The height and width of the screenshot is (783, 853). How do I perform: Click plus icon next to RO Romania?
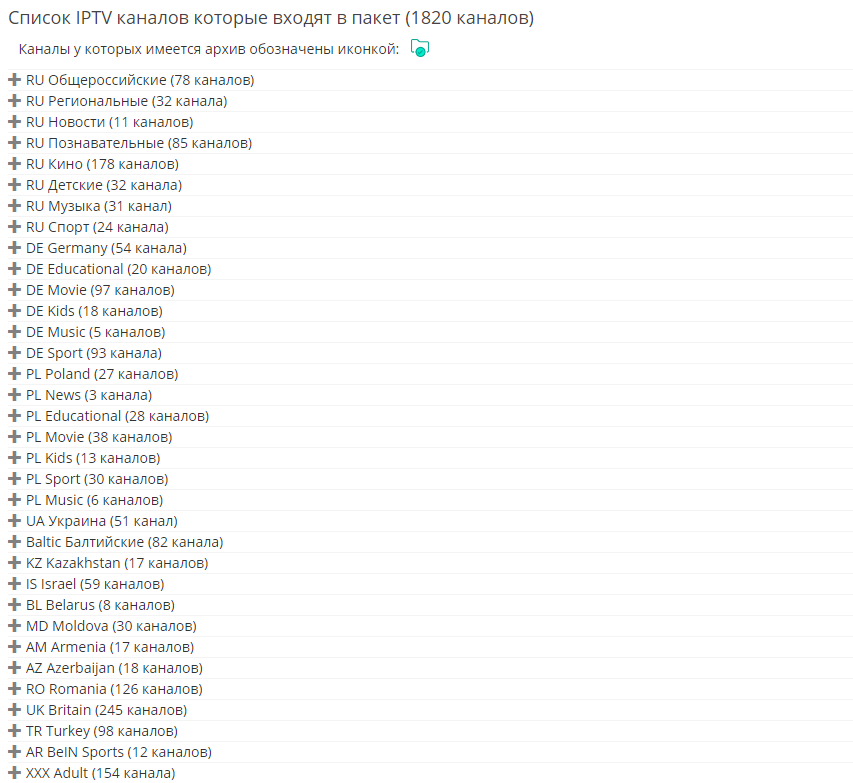[x=14, y=689]
